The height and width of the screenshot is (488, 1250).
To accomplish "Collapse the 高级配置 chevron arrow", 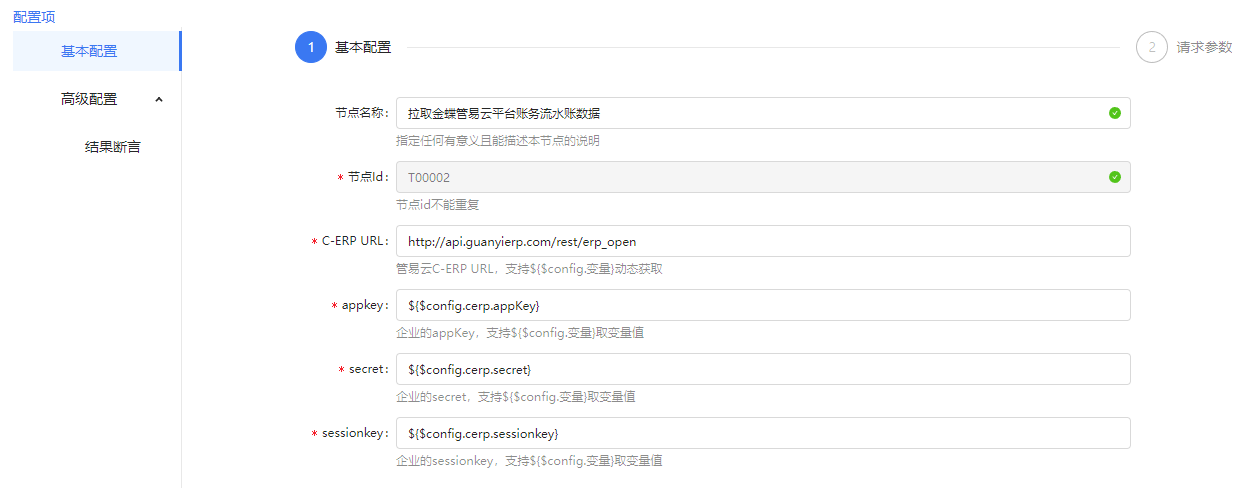I will pyautogui.click(x=159, y=99).
